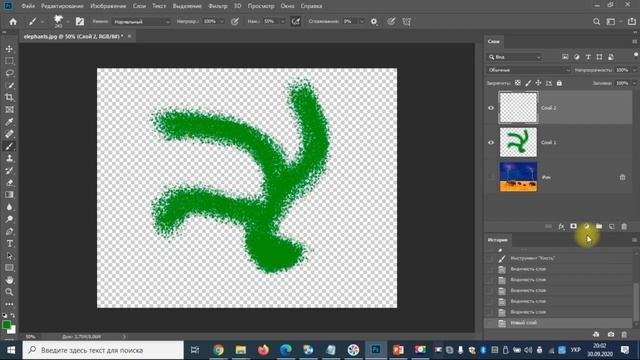The height and width of the screenshot is (360, 640).
Task: Click the foreground green color swatch
Action: click(x=6, y=325)
